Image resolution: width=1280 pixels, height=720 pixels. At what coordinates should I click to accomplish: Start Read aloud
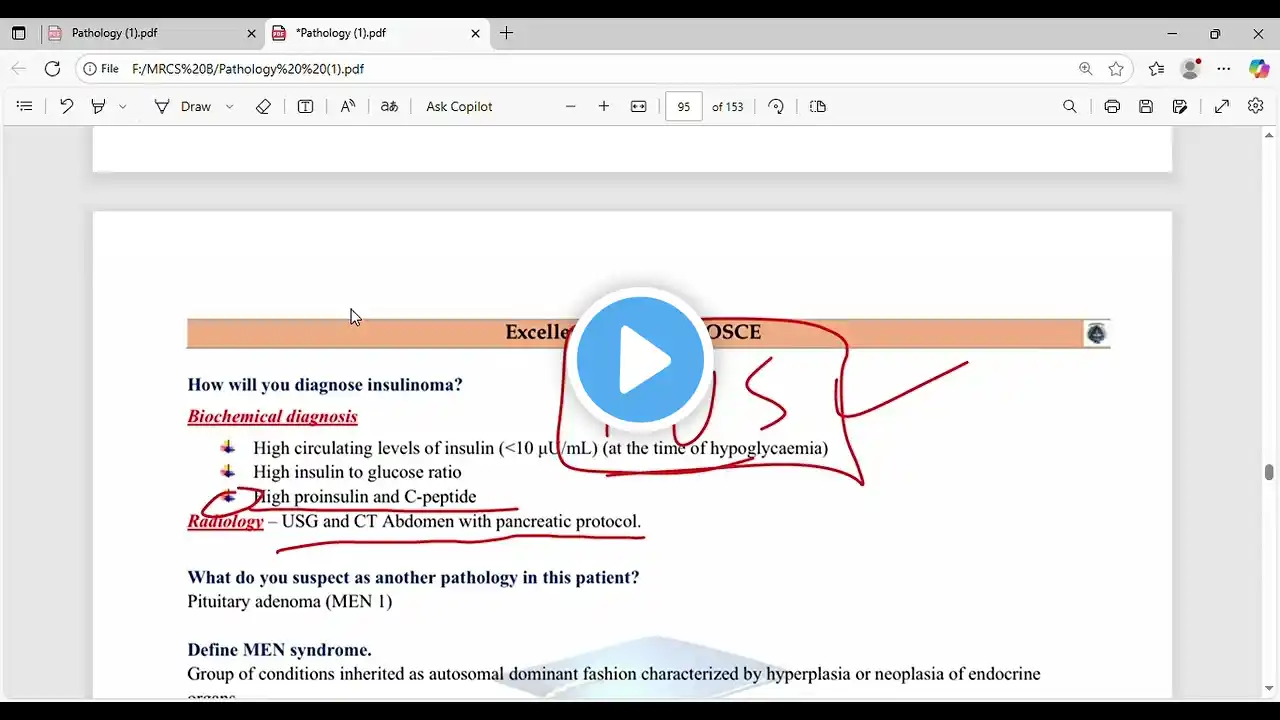click(348, 106)
